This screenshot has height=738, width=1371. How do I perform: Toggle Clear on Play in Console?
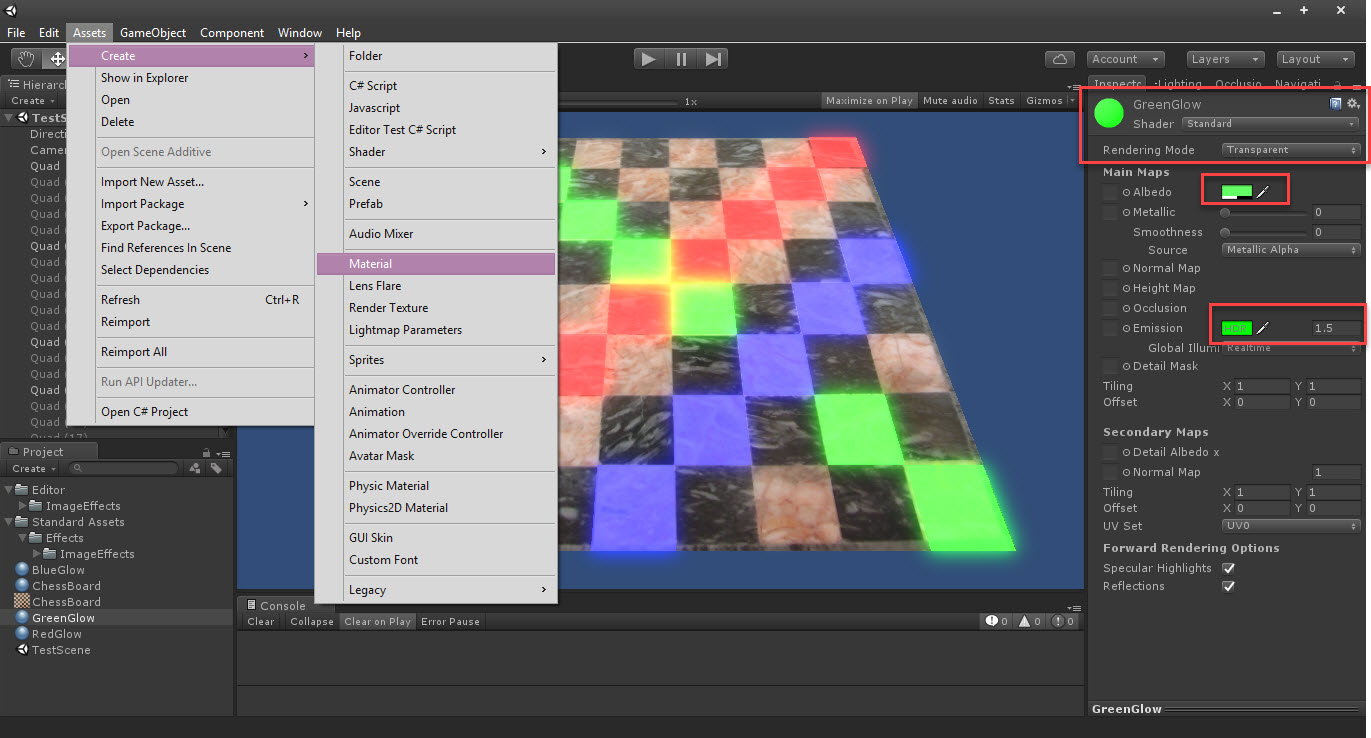pos(377,622)
